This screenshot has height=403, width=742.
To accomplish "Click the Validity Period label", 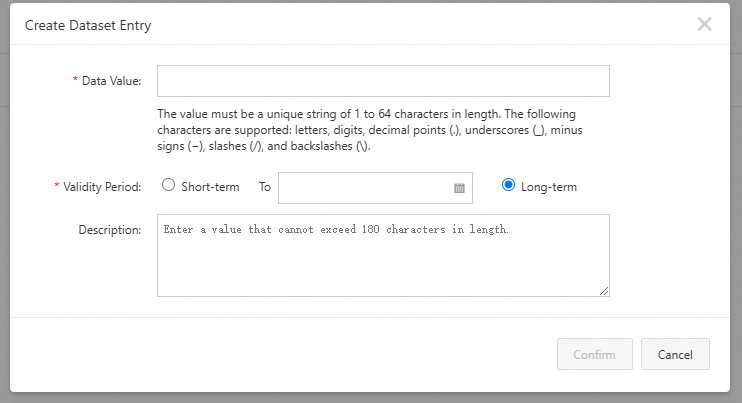I will (x=102, y=186).
